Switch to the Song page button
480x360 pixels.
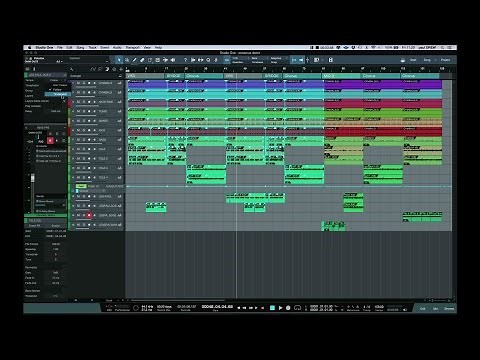tap(427, 60)
